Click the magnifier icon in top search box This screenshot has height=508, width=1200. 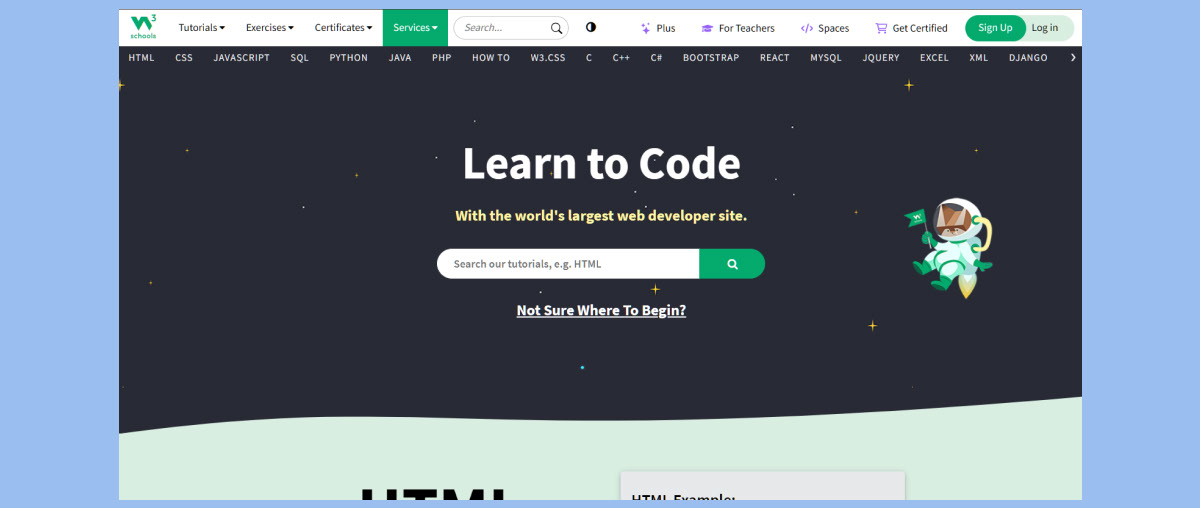pyautogui.click(x=556, y=28)
